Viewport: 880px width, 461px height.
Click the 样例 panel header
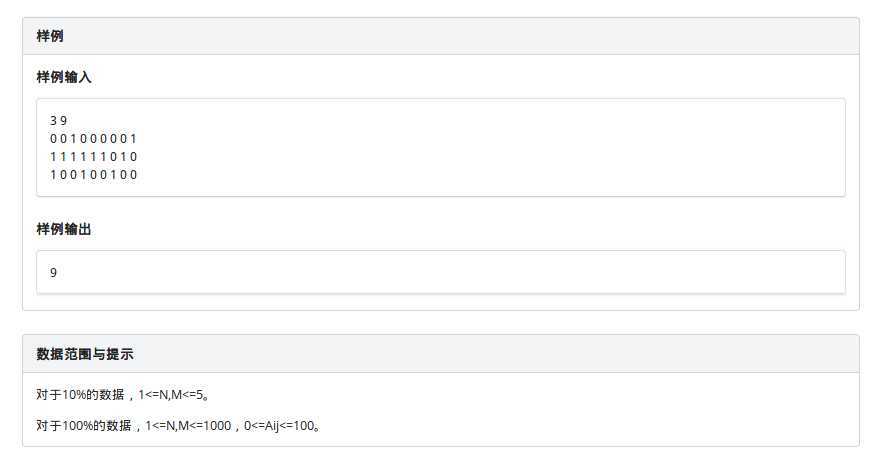coord(441,36)
